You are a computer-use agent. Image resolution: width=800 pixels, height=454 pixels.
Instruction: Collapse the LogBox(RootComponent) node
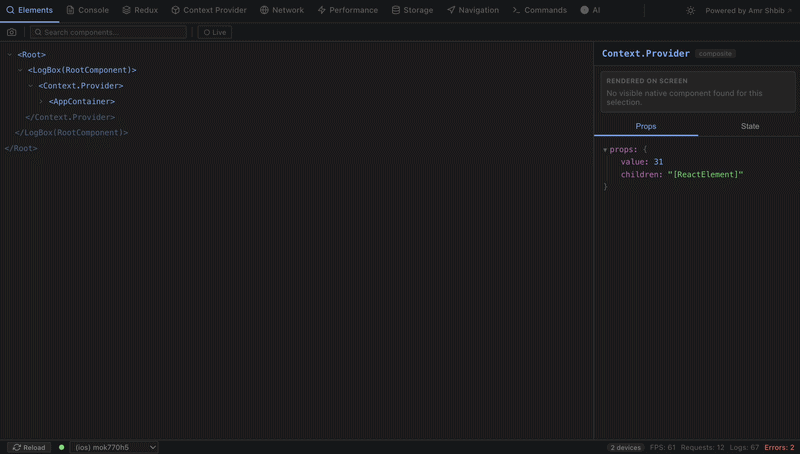tap(20, 70)
